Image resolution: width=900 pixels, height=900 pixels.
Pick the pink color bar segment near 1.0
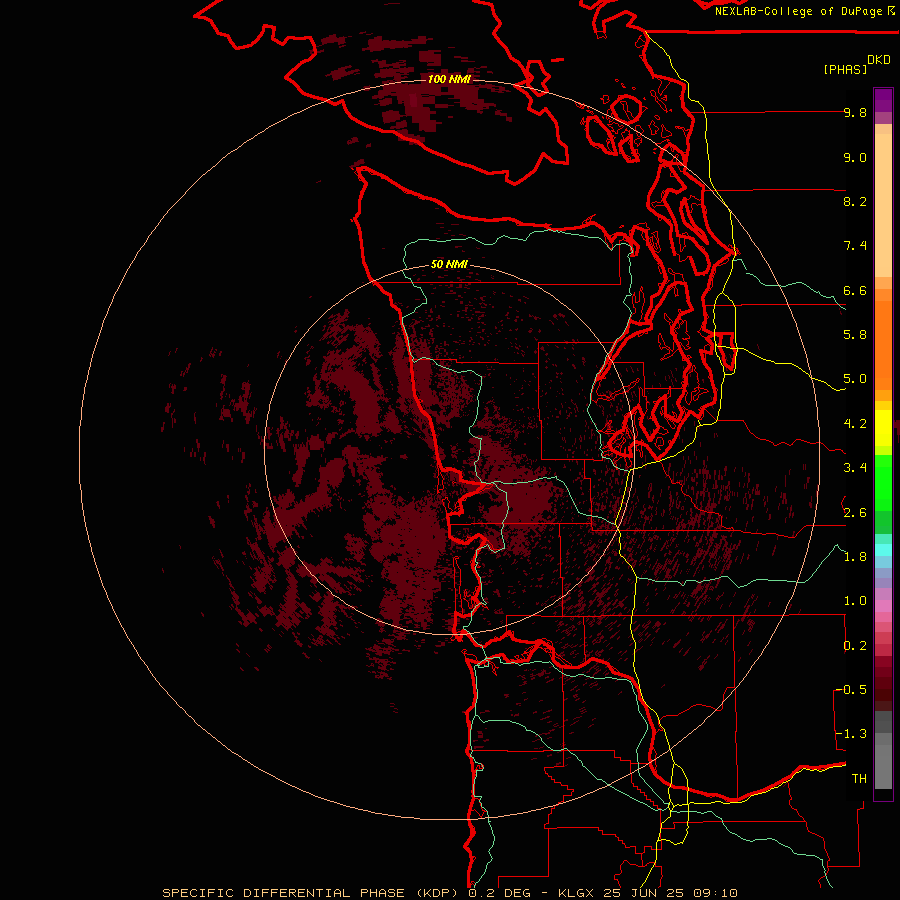pos(883,606)
